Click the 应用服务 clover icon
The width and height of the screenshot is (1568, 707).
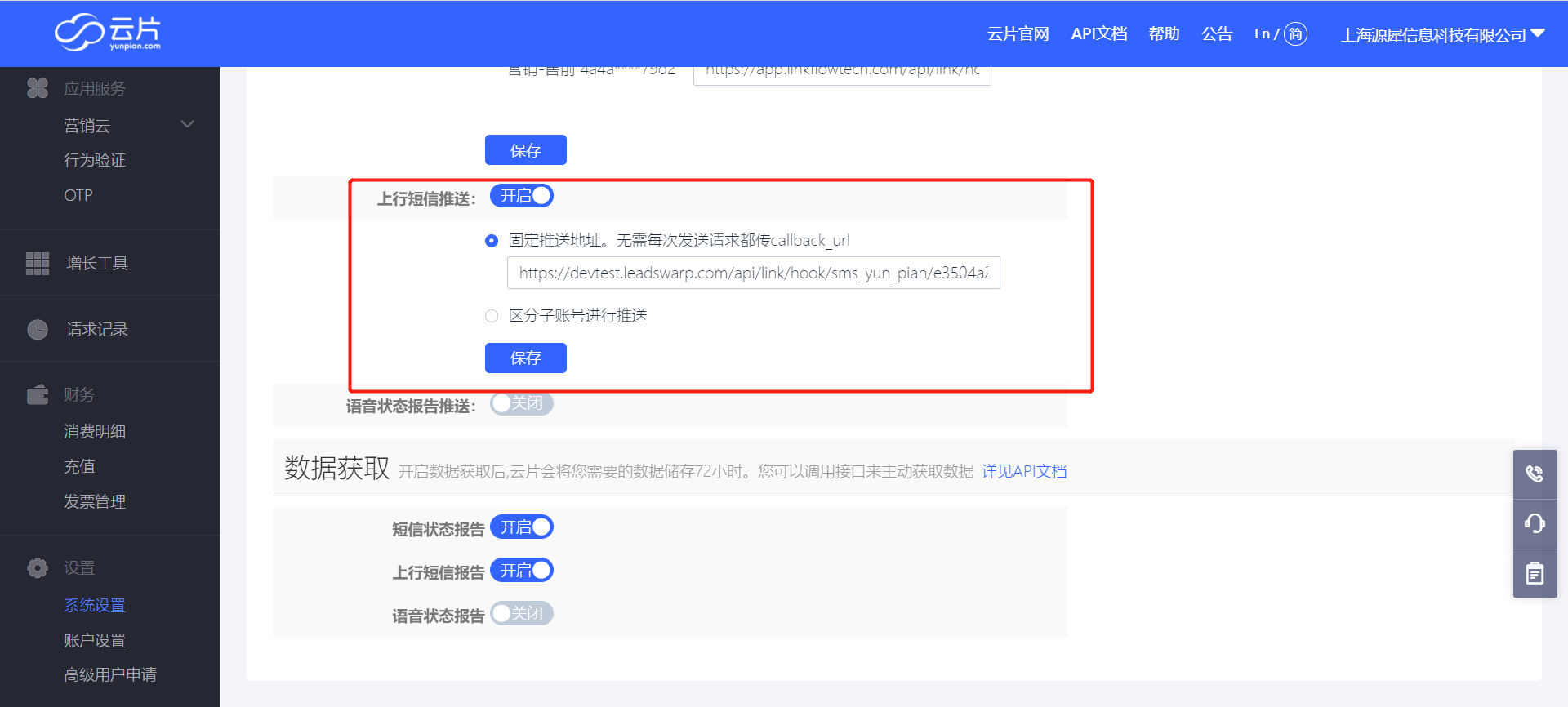pyautogui.click(x=38, y=88)
